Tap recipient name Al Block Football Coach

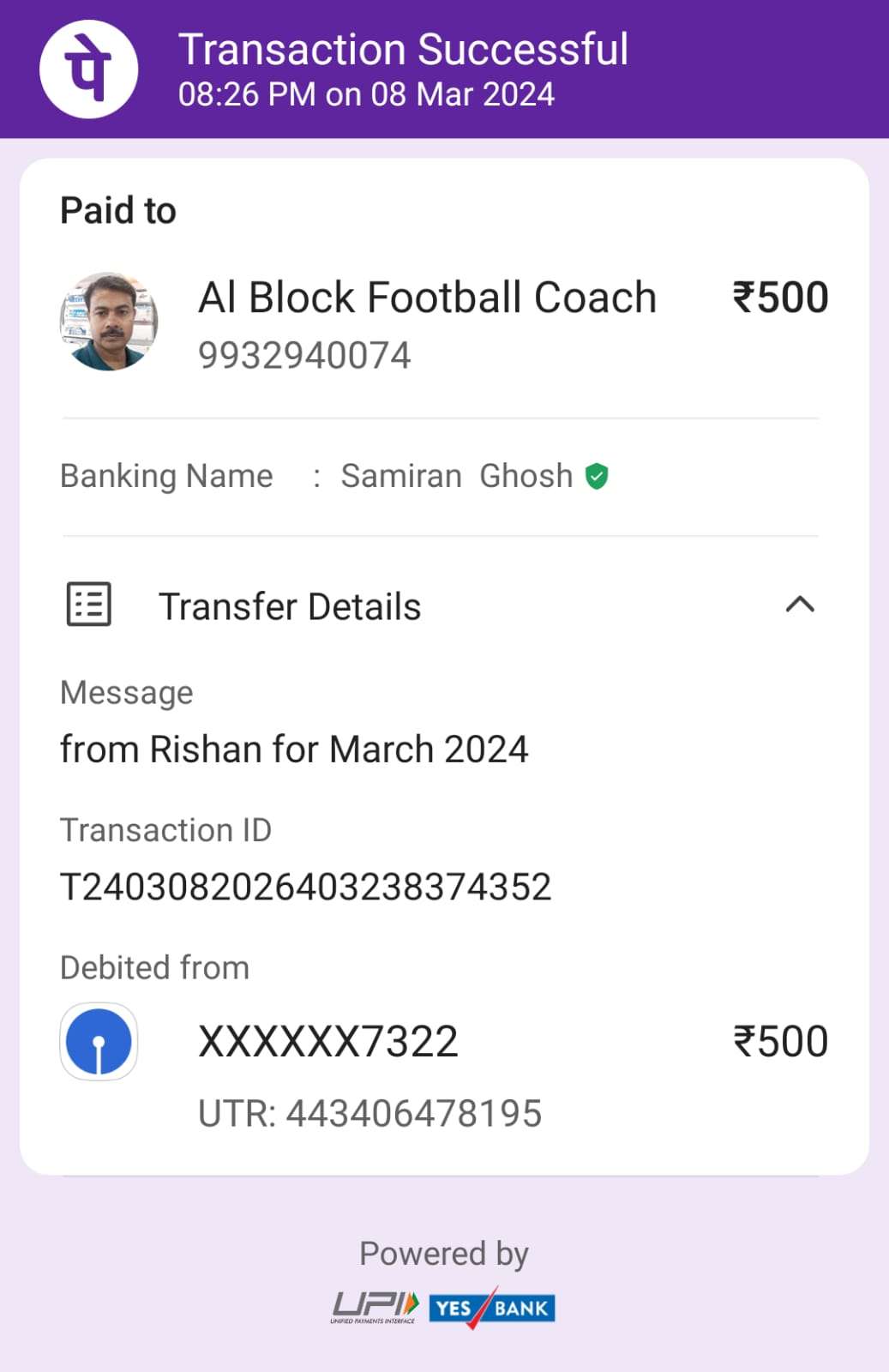click(x=427, y=298)
